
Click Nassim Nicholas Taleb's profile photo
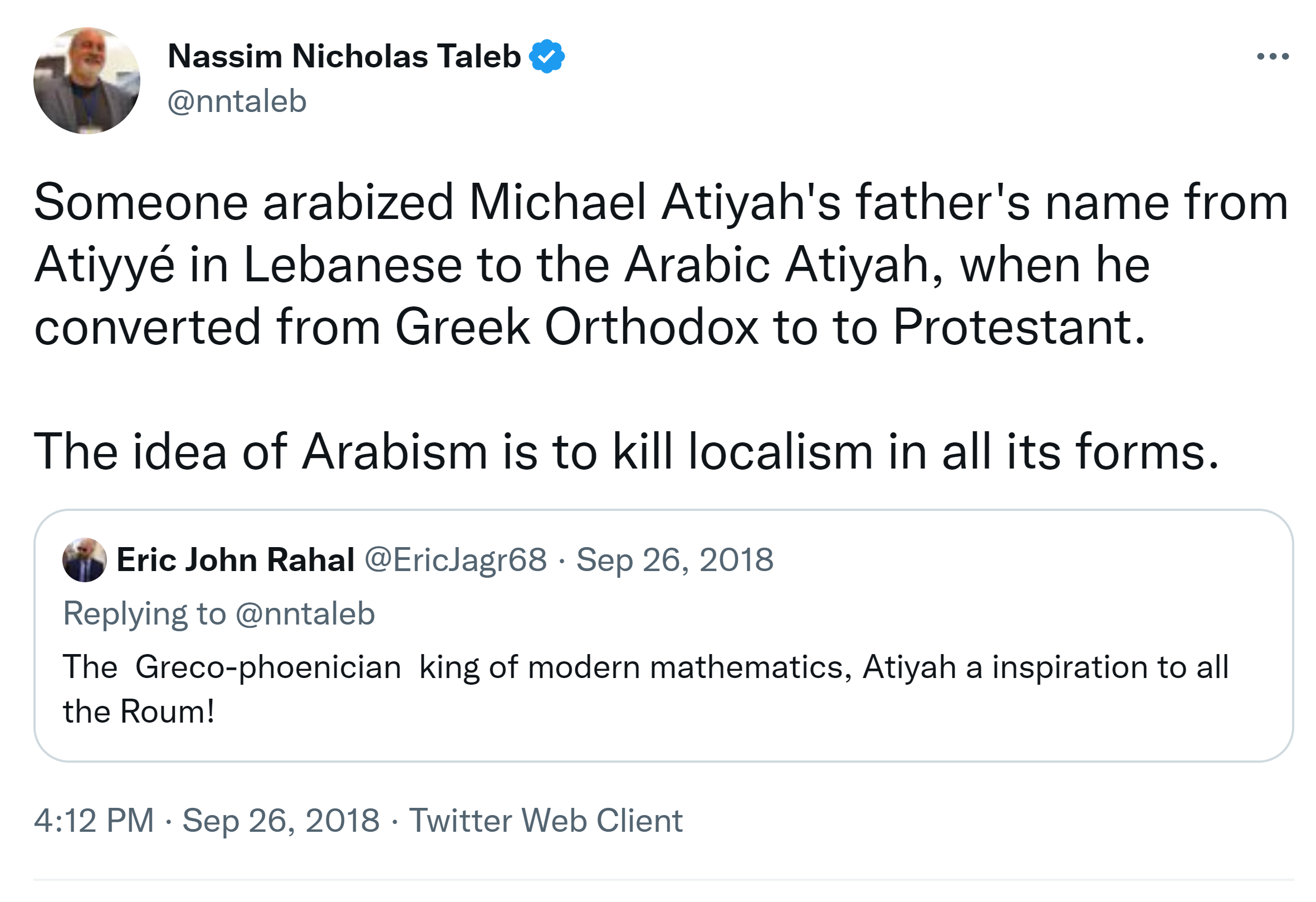pyautogui.click(x=87, y=80)
